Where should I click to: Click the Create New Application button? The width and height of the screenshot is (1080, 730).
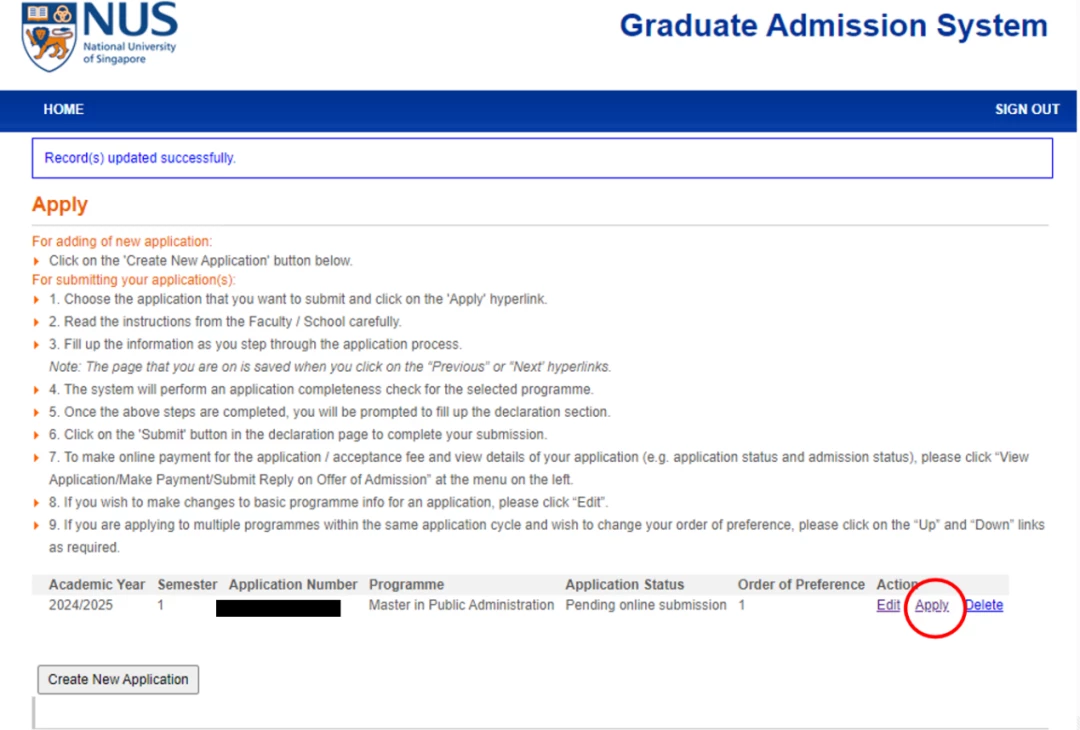[x=118, y=679]
